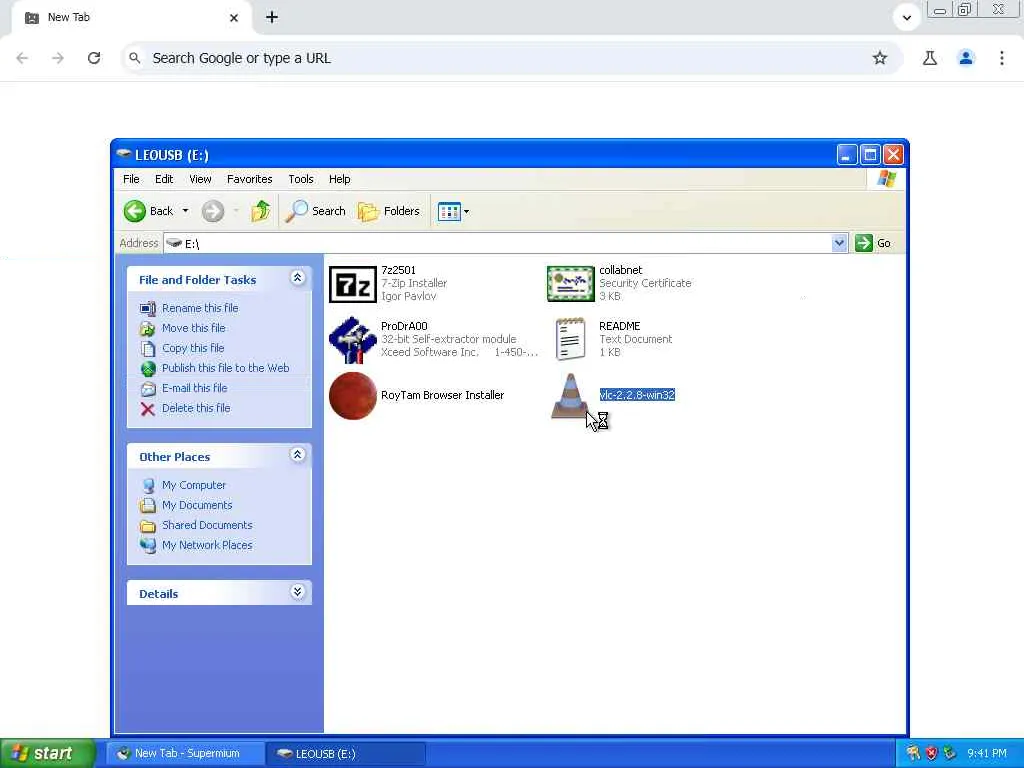Click Delete this file
The height and width of the screenshot is (768, 1024).
pyautogui.click(x=196, y=408)
